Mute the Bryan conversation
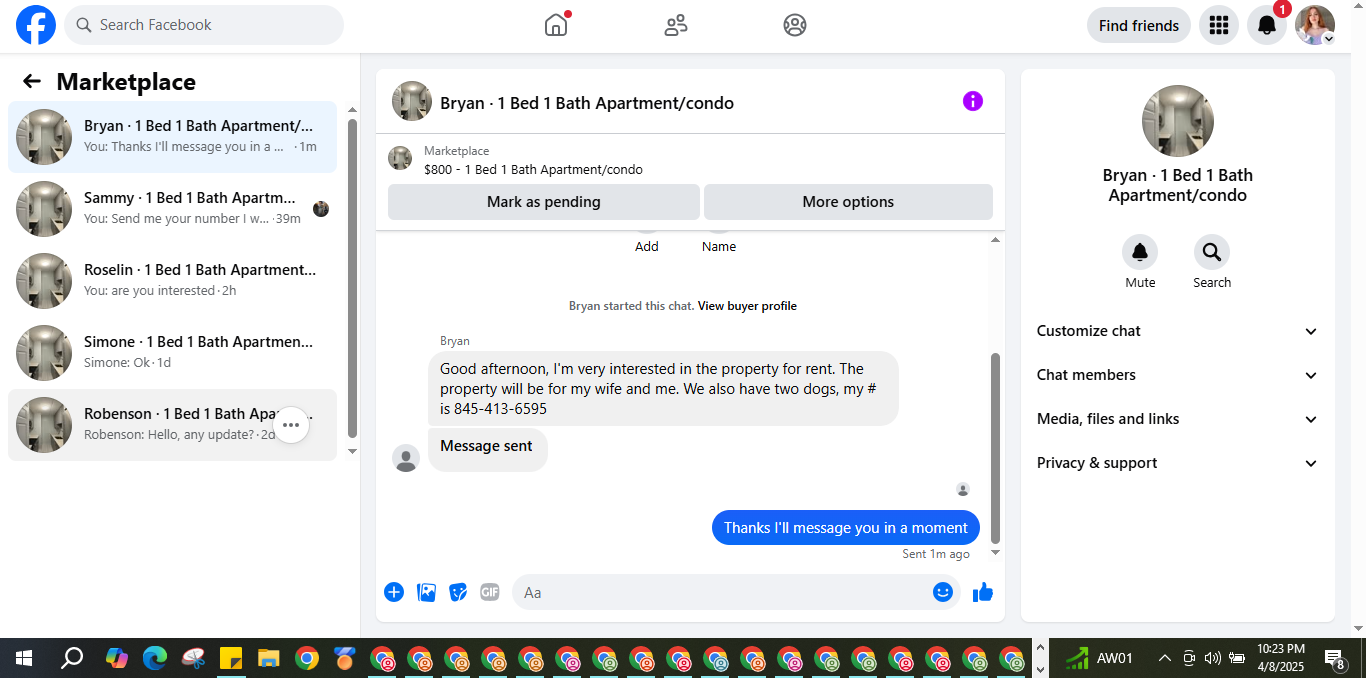The height and width of the screenshot is (678, 1366). (x=1140, y=252)
